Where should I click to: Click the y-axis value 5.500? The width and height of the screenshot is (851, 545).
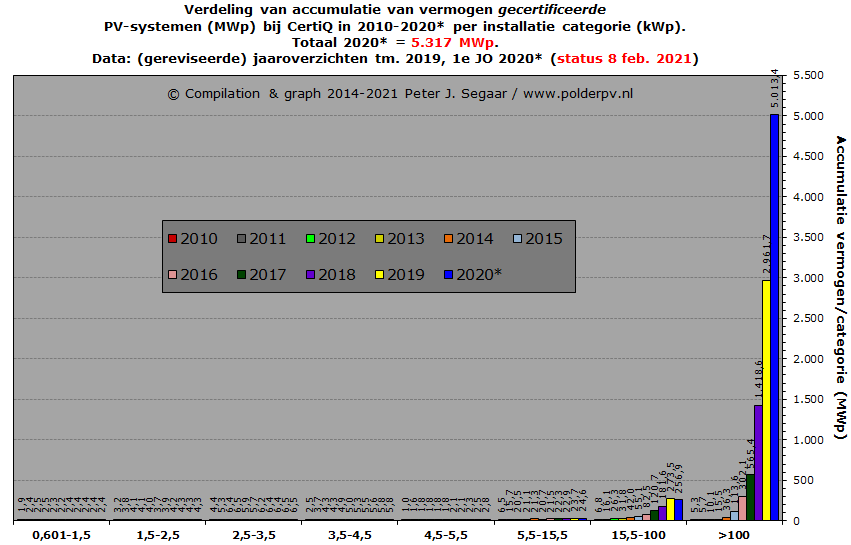click(x=808, y=75)
